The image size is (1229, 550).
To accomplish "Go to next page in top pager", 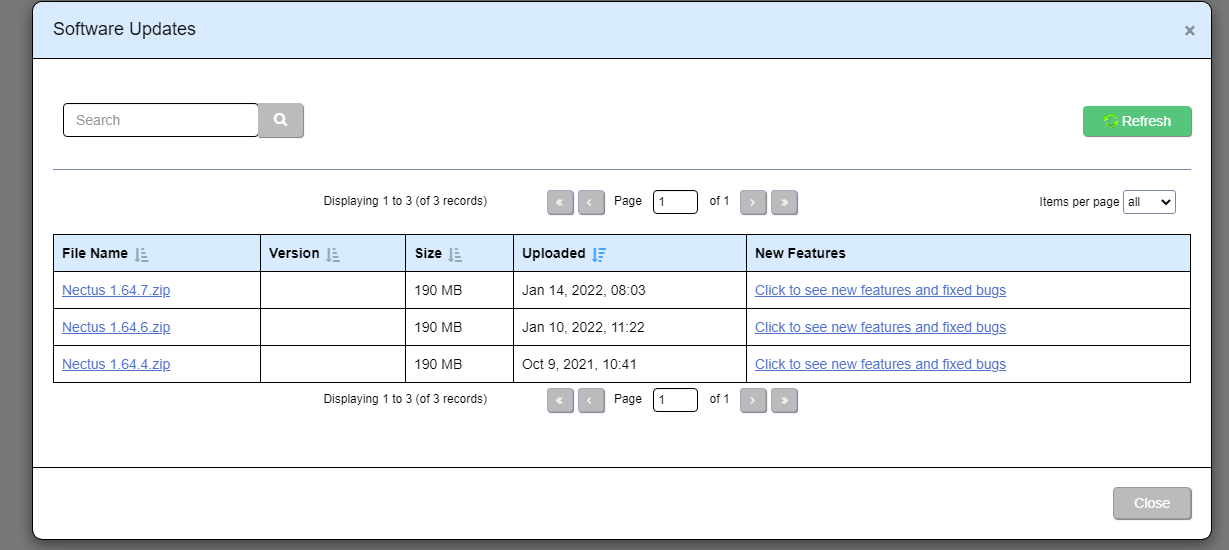I will (x=753, y=202).
